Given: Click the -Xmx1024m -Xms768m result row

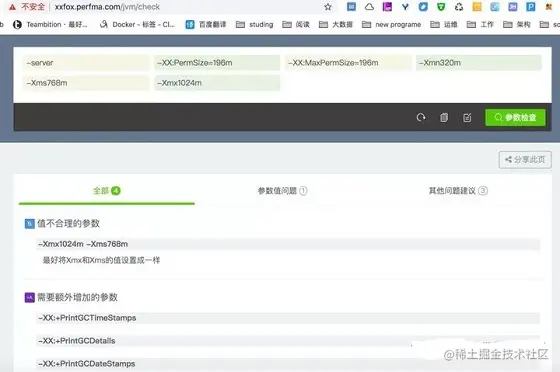Looking at the screenshot, I should point(288,244).
